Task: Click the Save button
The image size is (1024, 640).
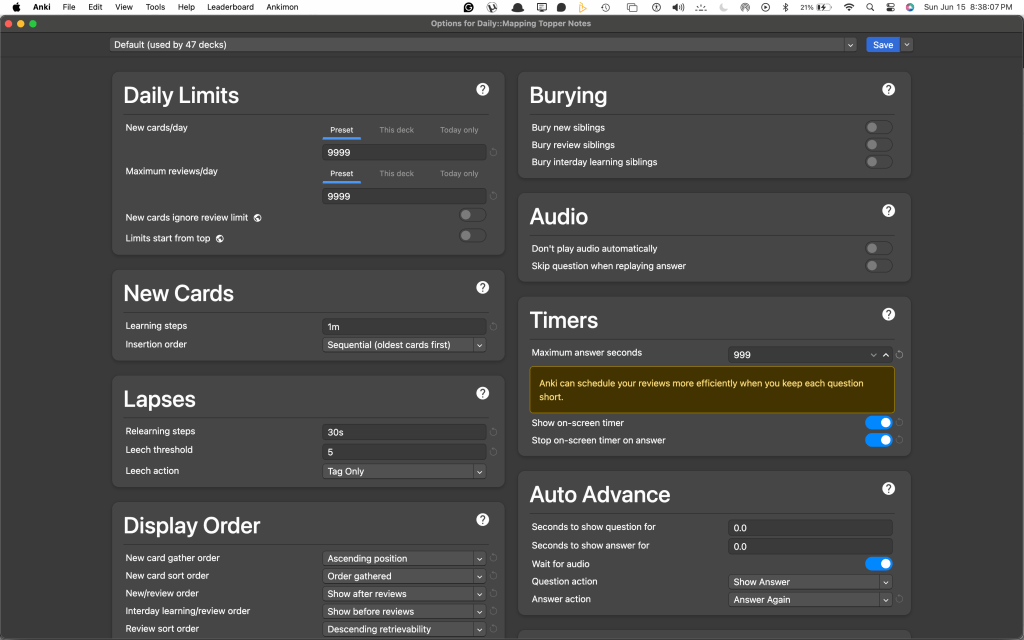Action: click(x=882, y=45)
